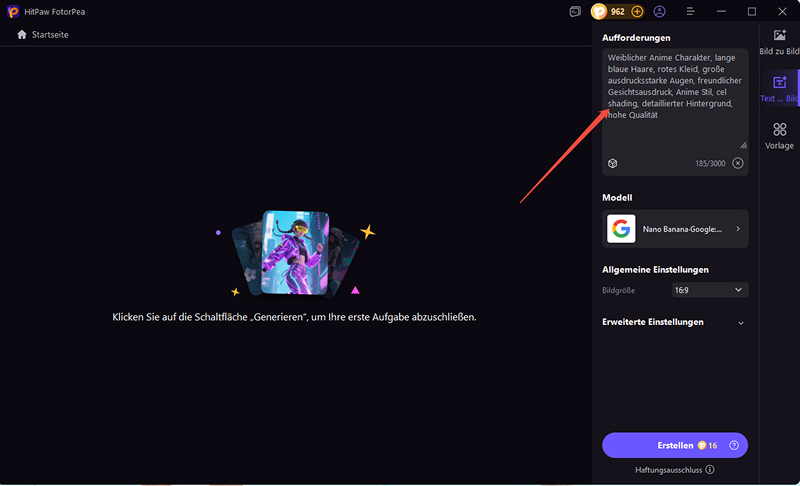Select the Text zu Bild tab
Screen dimensions: 800x486
point(779,89)
